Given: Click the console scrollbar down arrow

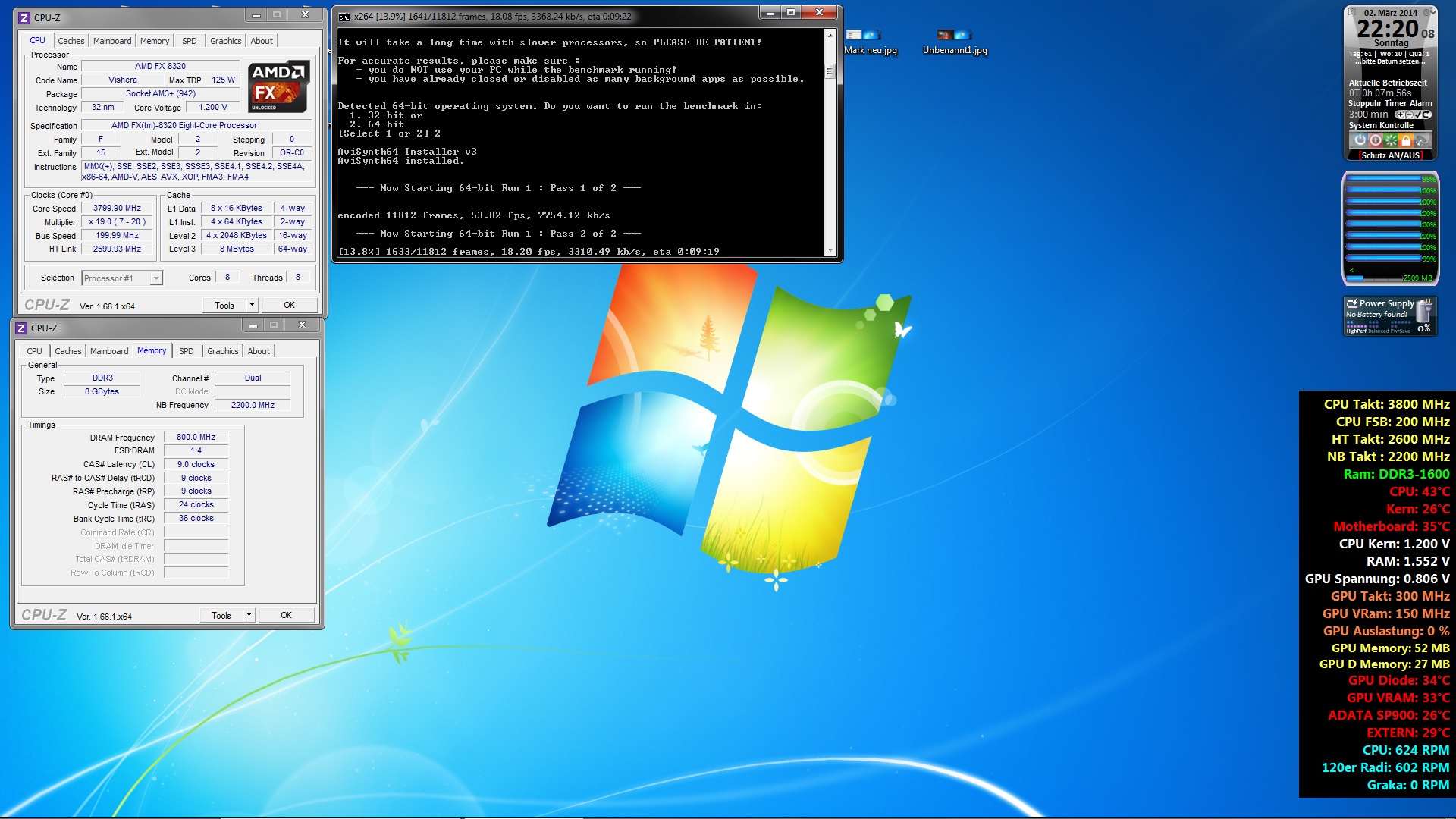Looking at the screenshot, I should [830, 250].
